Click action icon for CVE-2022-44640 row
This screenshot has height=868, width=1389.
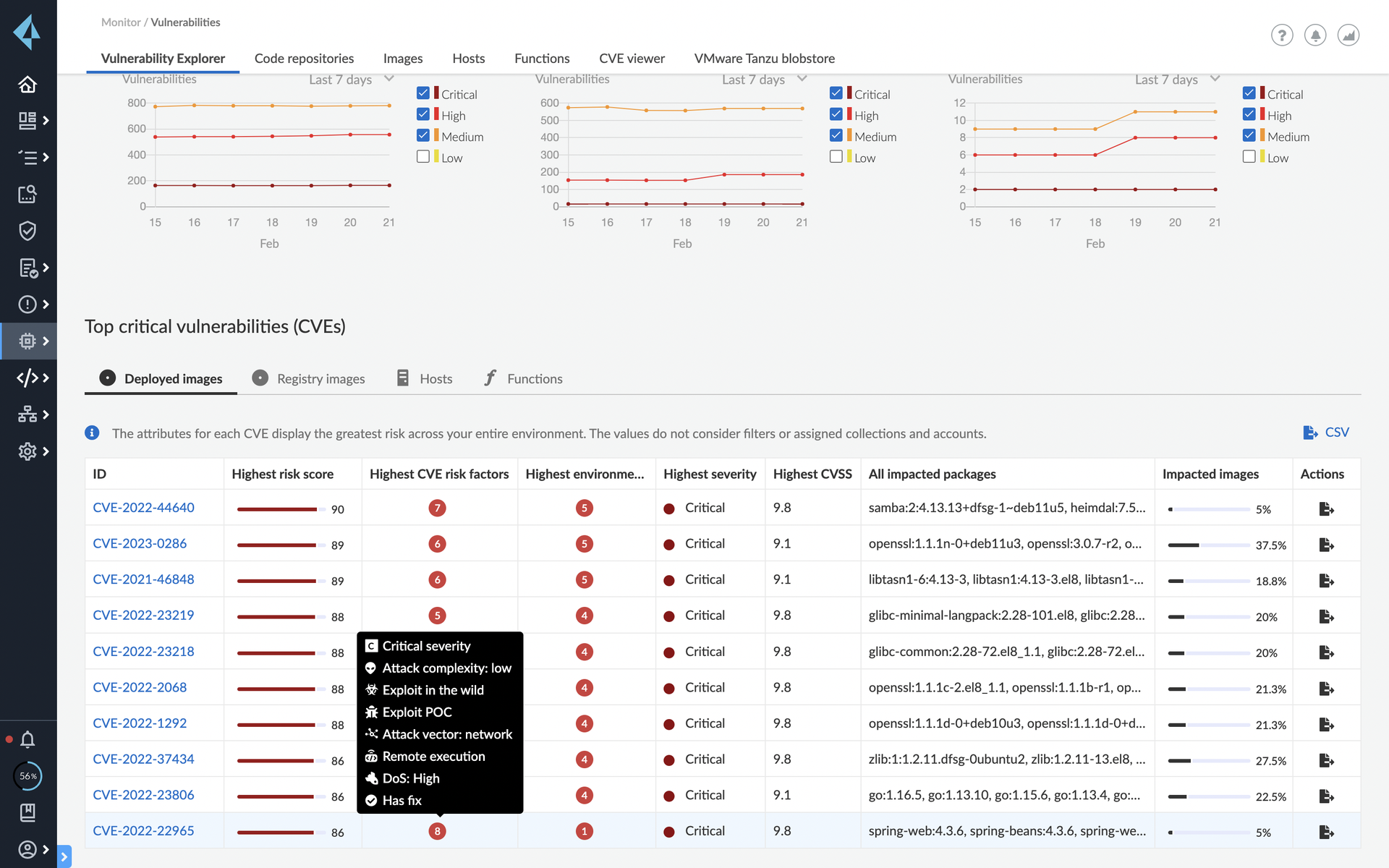pos(1326,509)
